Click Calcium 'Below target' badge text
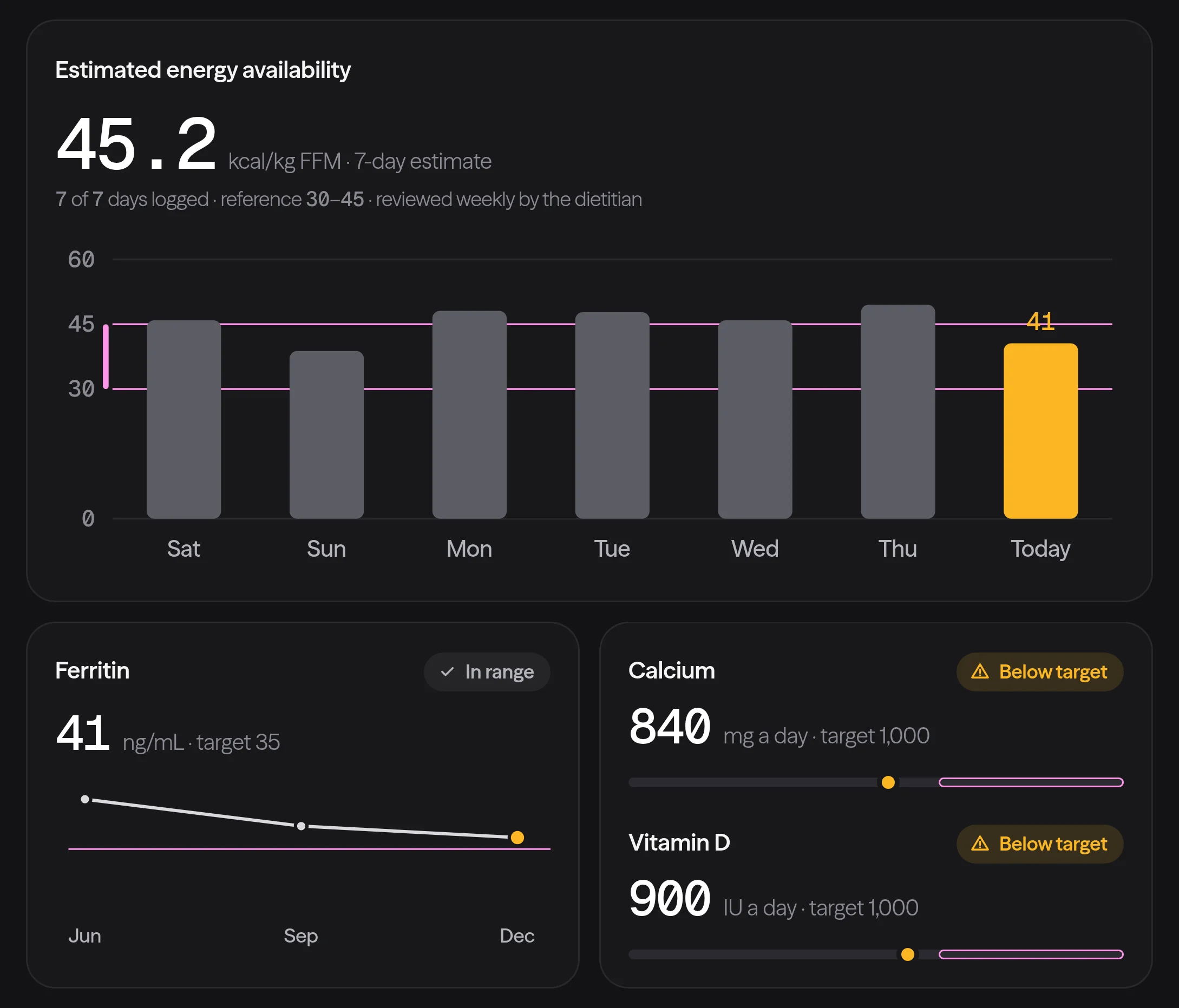The width and height of the screenshot is (1179, 1008). [1053, 672]
